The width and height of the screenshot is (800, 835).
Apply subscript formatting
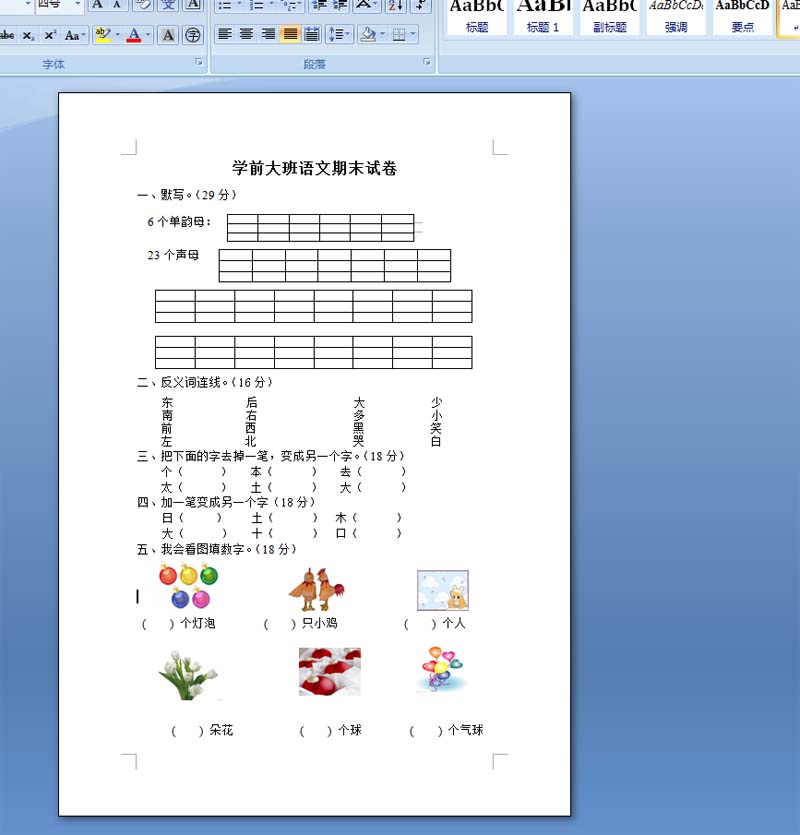(29, 35)
